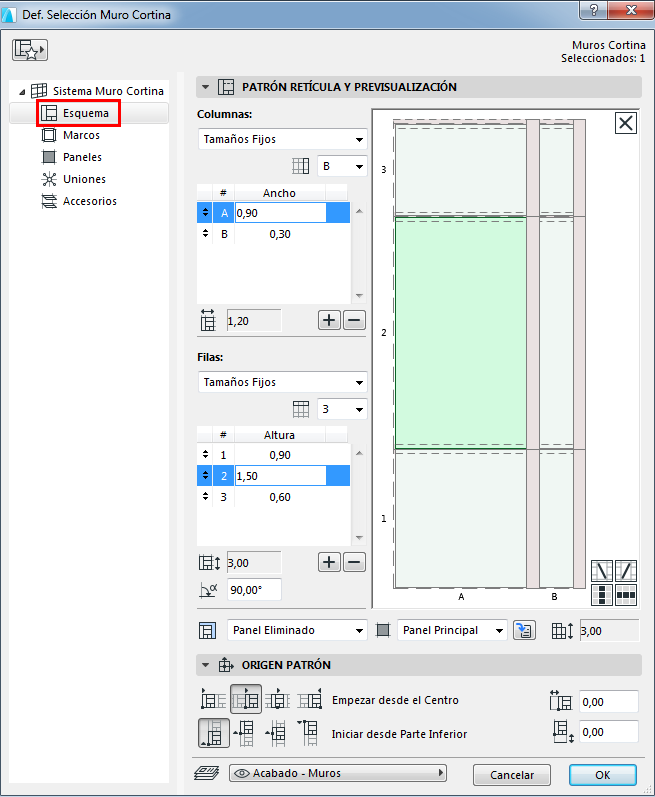Image resolution: width=655 pixels, height=797 pixels.
Task: Select the forward slash diagonal pattern icon in preview
Action: [x=626, y=571]
